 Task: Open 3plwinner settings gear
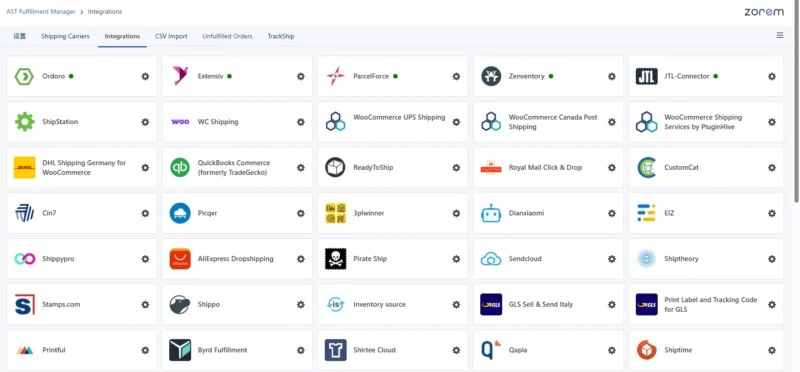coord(456,213)
